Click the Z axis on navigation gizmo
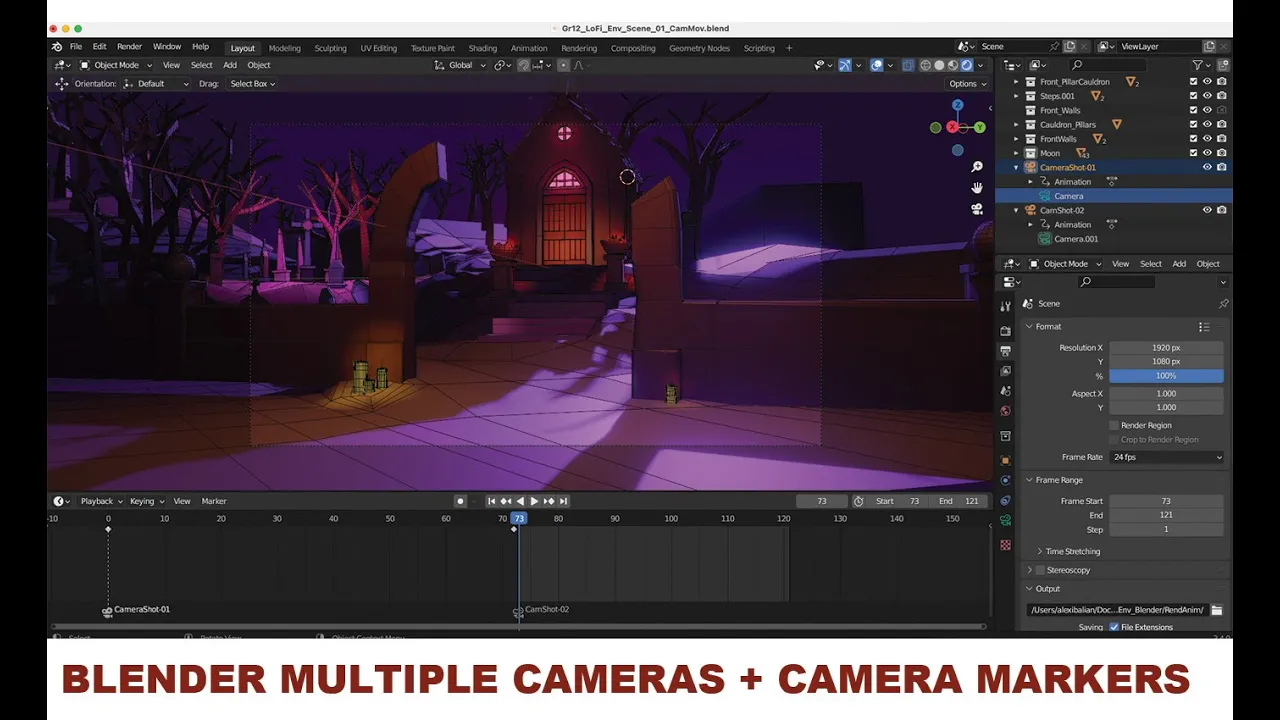The width and height of the screenshot is (1280, 720). point(957,105)
